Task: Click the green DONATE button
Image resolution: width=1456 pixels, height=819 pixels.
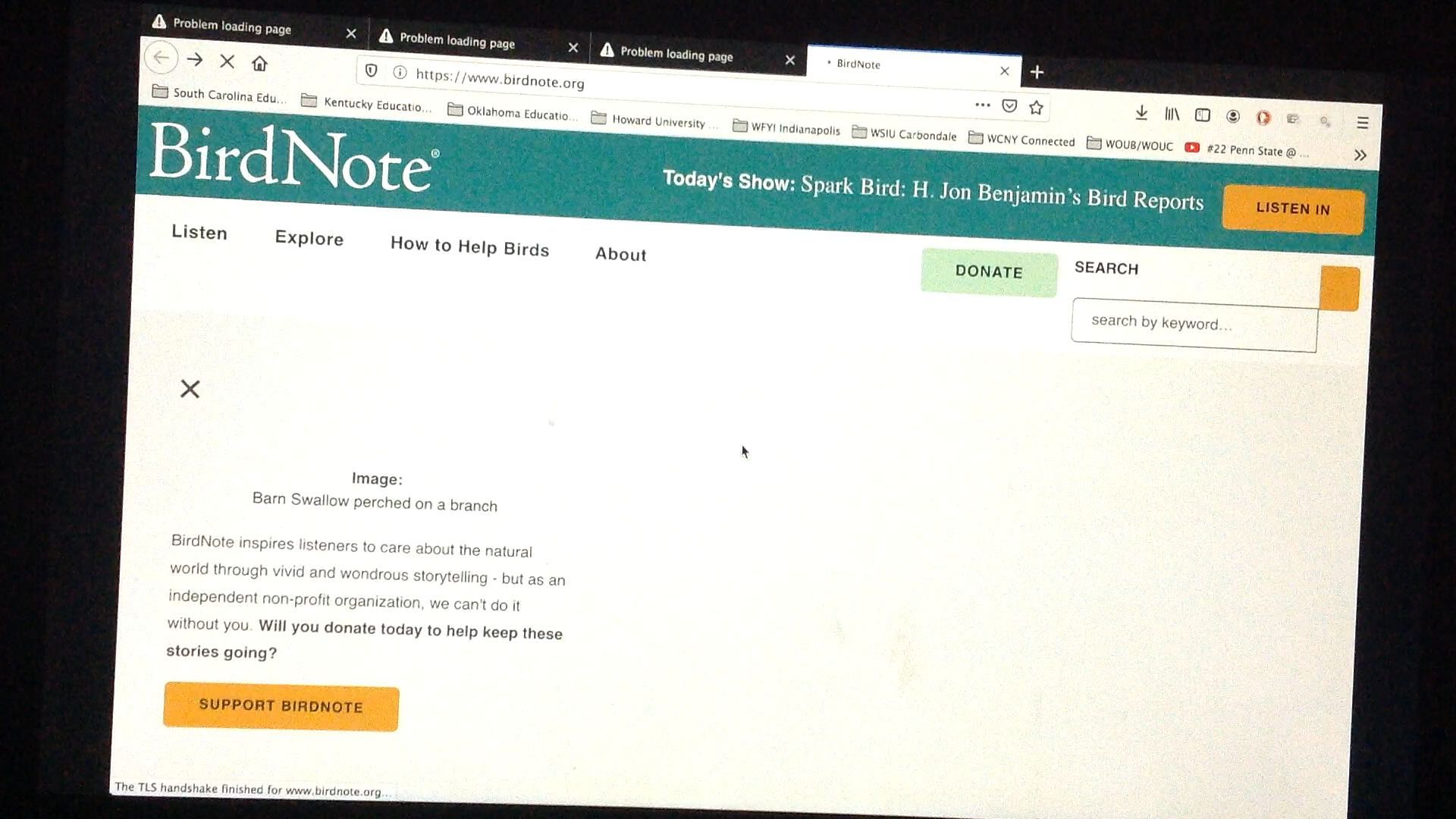Action: [x=989, y=271]
